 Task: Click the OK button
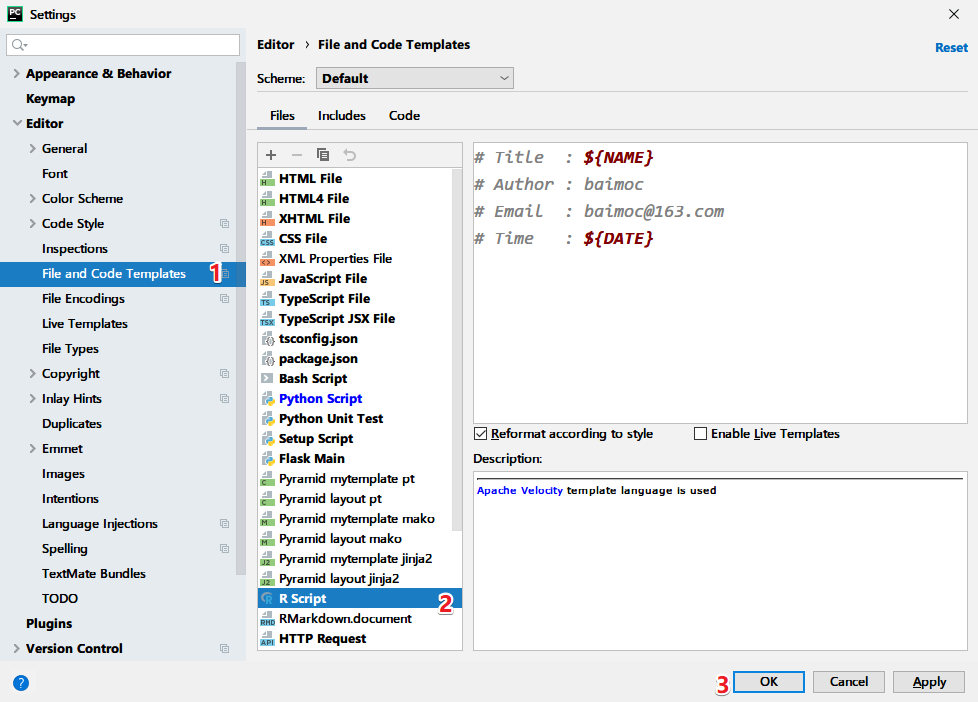768,681
